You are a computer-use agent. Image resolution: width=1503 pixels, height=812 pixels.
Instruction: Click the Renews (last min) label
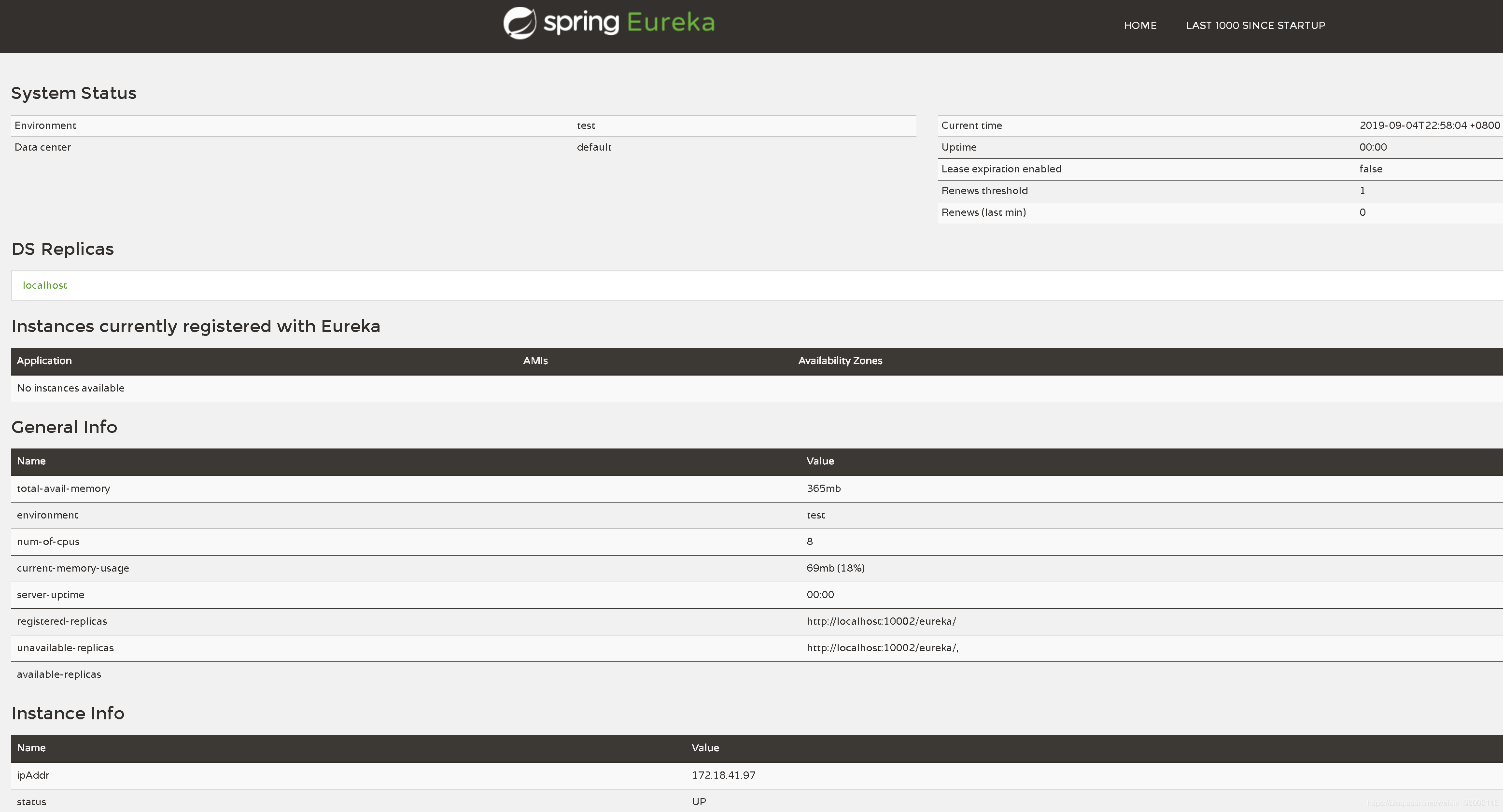click(x=983, y=212)
